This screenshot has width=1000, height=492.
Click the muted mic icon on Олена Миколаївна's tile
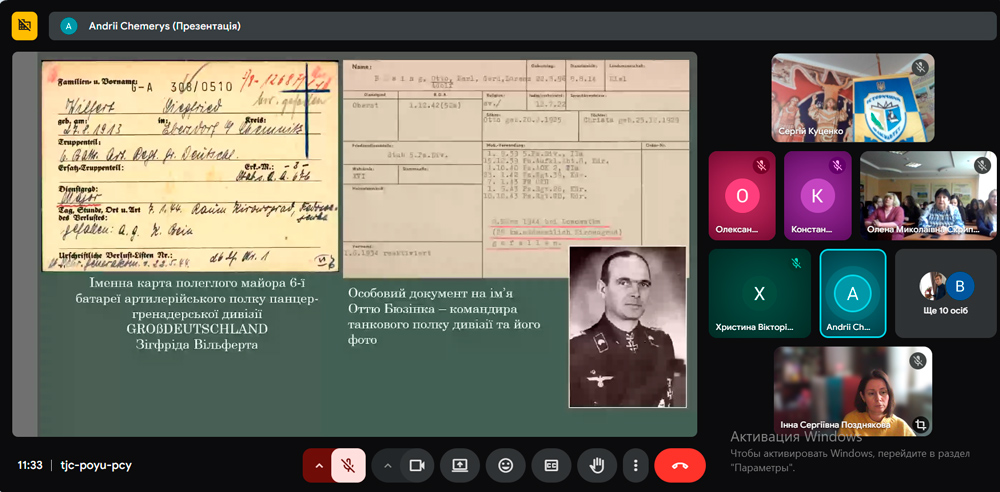pos(982,165)
